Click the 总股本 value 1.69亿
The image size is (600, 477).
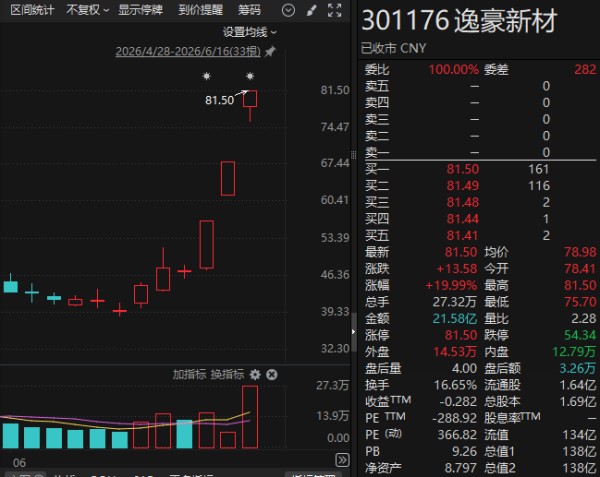click(x=578, y=402)
